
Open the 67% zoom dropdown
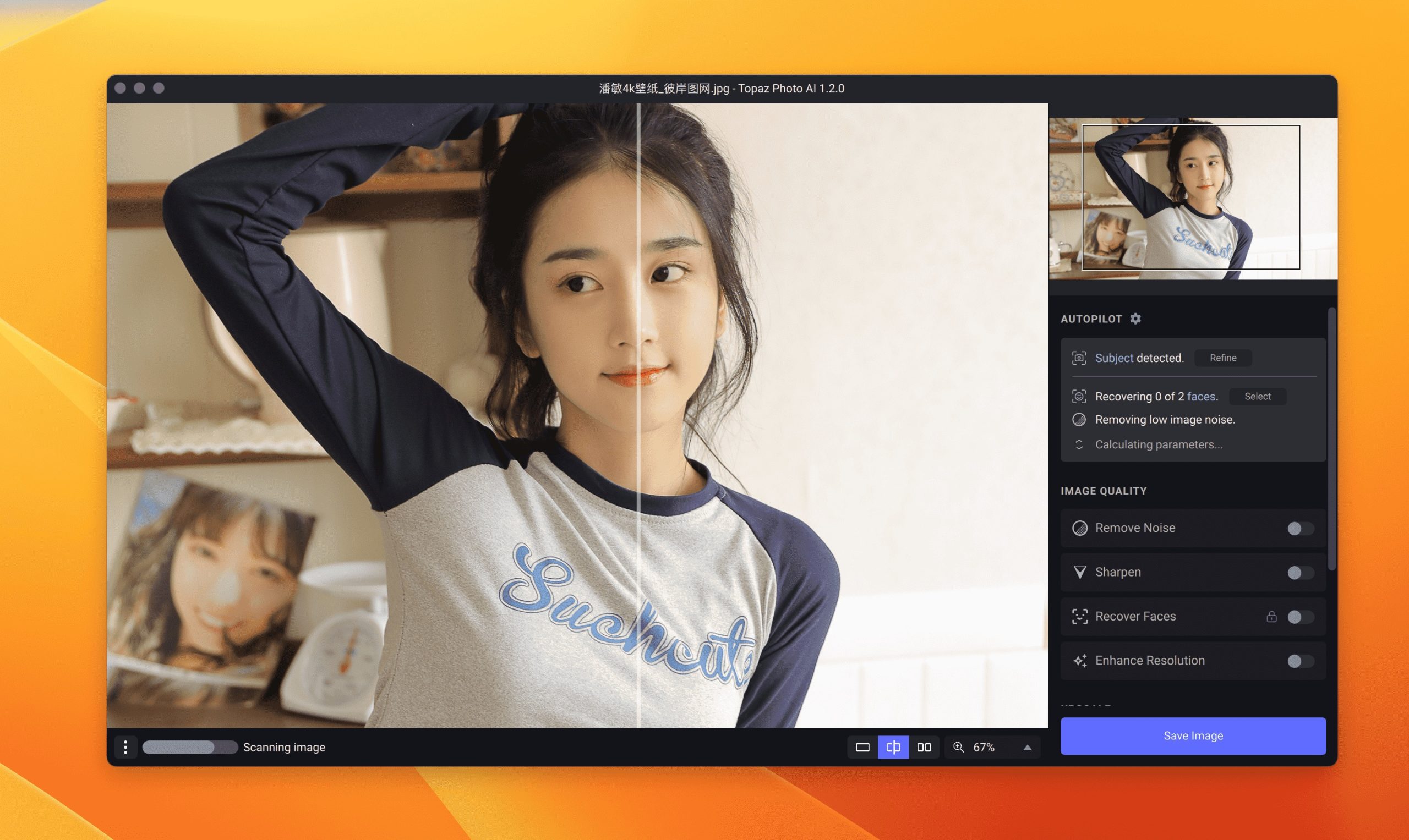click(984, 747)
